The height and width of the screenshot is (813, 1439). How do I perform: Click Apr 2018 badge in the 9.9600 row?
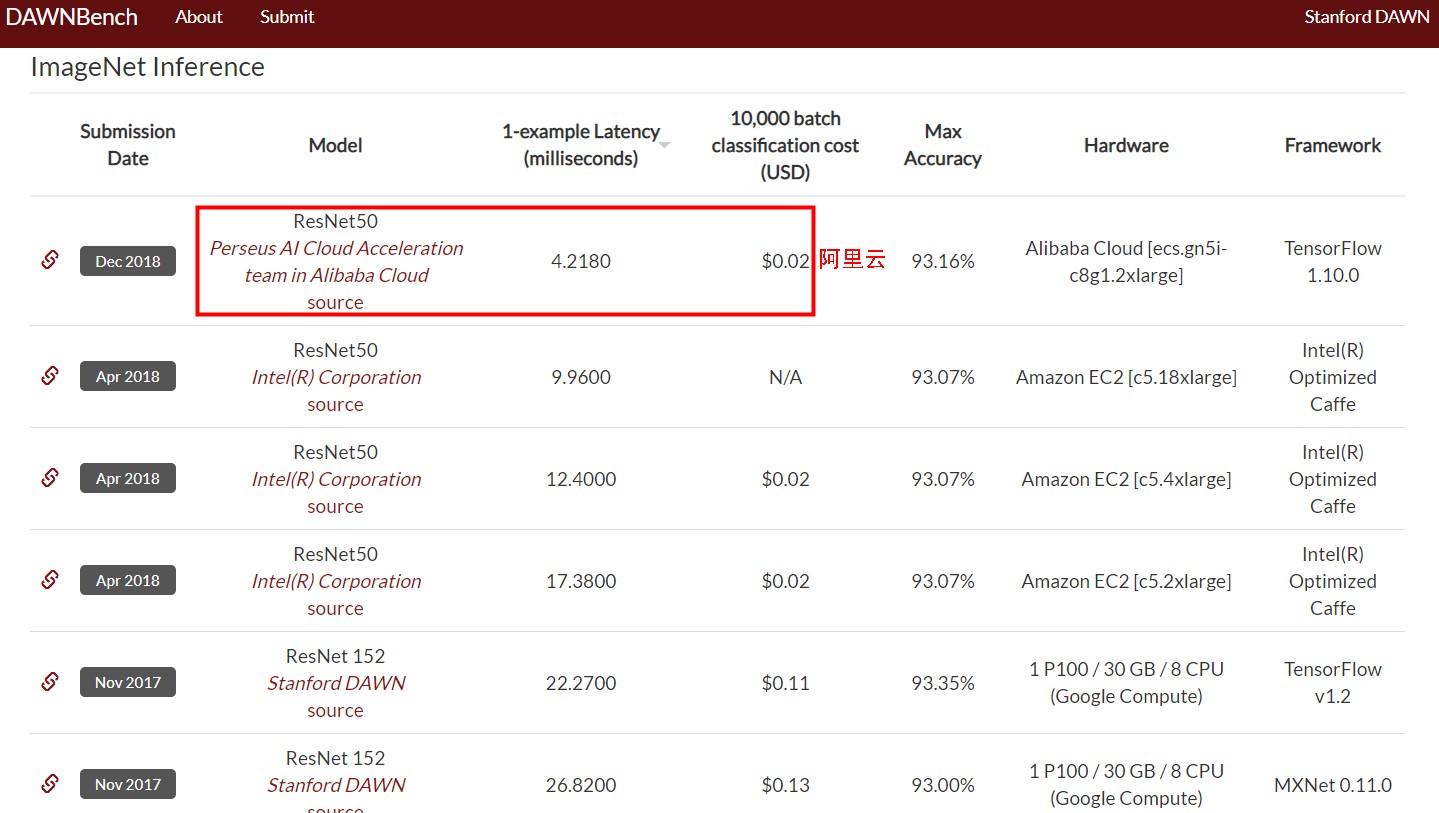[128, 377]
